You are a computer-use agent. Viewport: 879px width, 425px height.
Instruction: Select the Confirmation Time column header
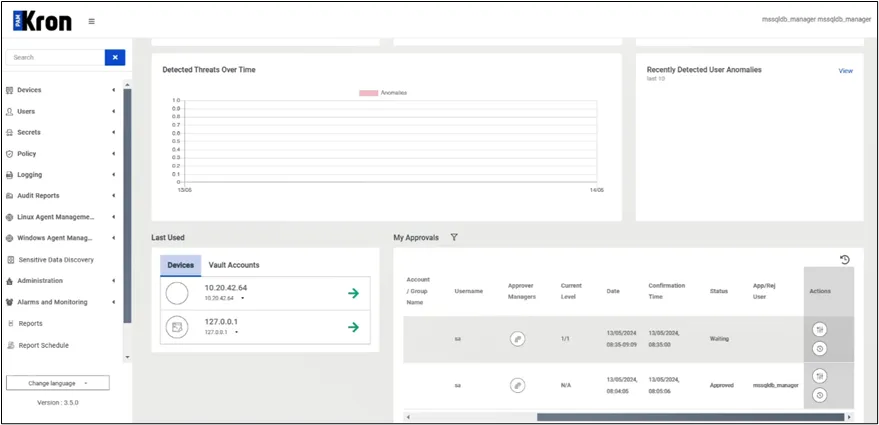point(667,291)
